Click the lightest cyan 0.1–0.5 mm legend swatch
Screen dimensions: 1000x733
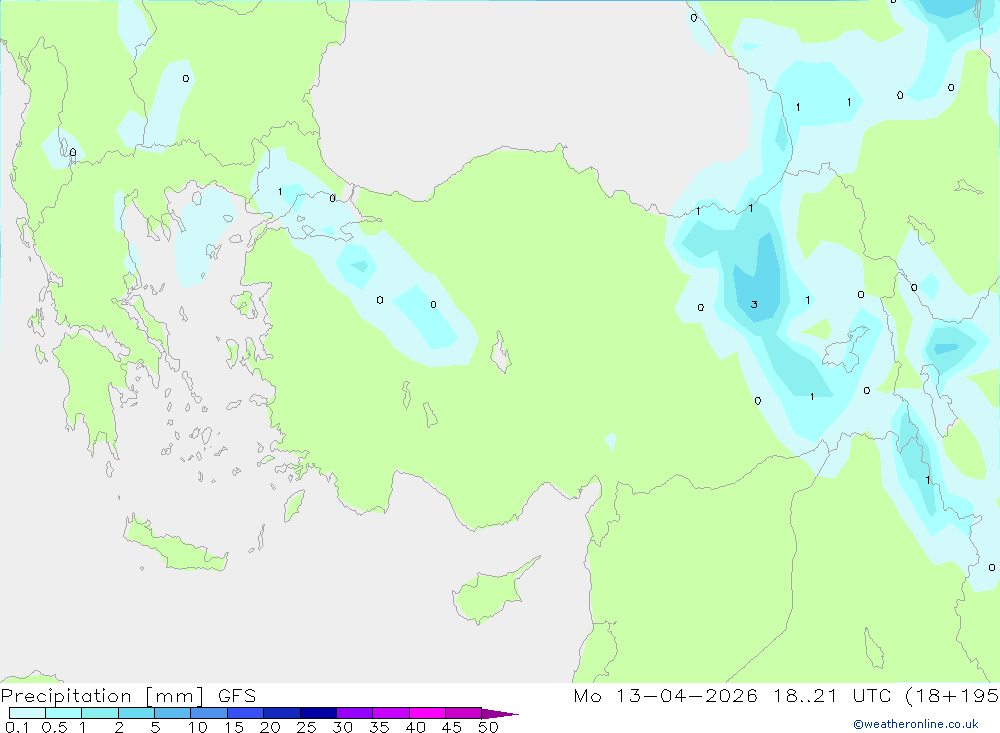coord(27,713)
